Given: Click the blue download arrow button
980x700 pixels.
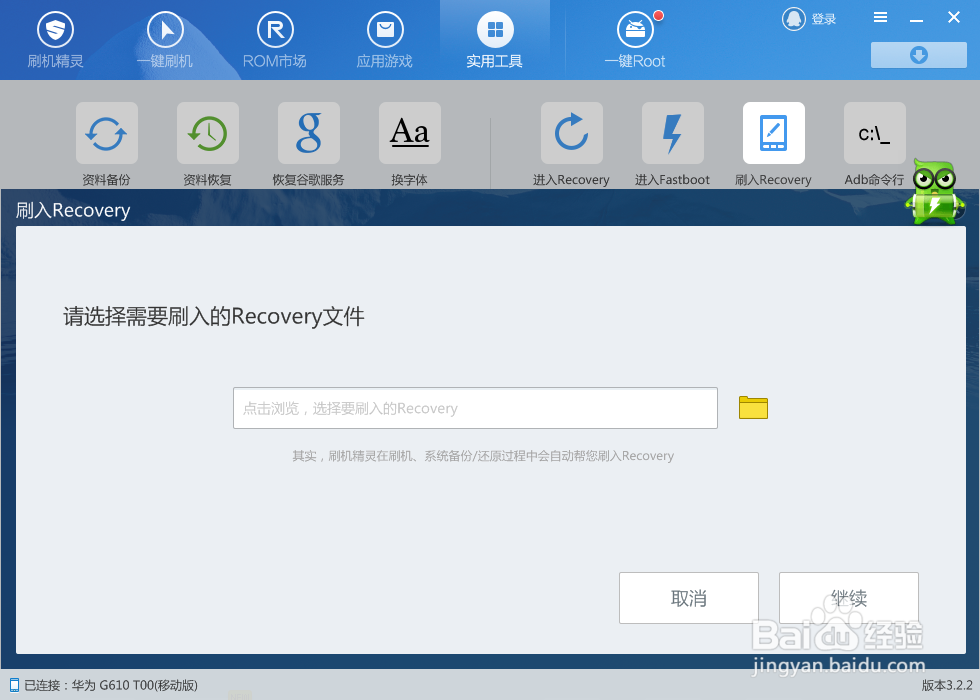Looking at the screenshot, I should pos(917,55).
